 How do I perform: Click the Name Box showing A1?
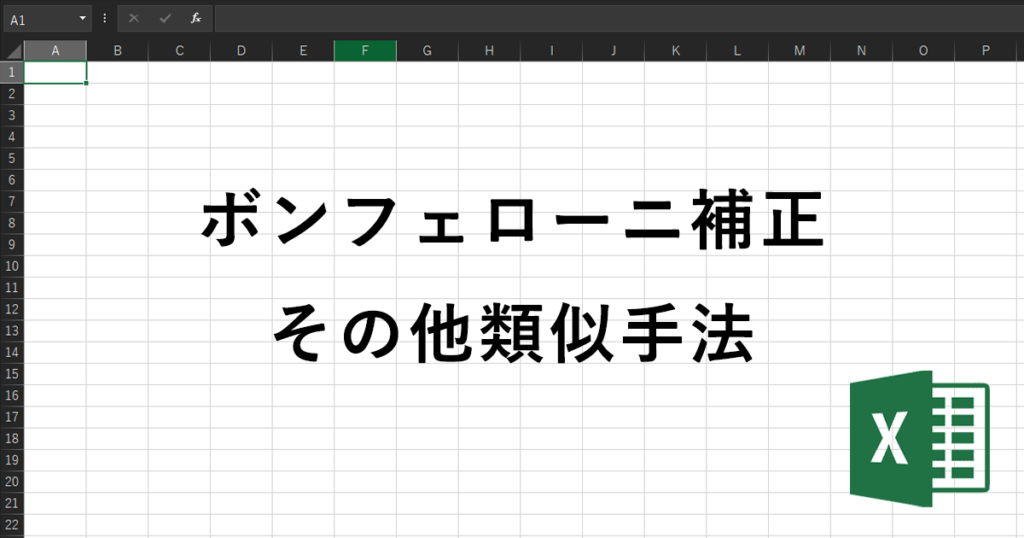pos(40,18)
